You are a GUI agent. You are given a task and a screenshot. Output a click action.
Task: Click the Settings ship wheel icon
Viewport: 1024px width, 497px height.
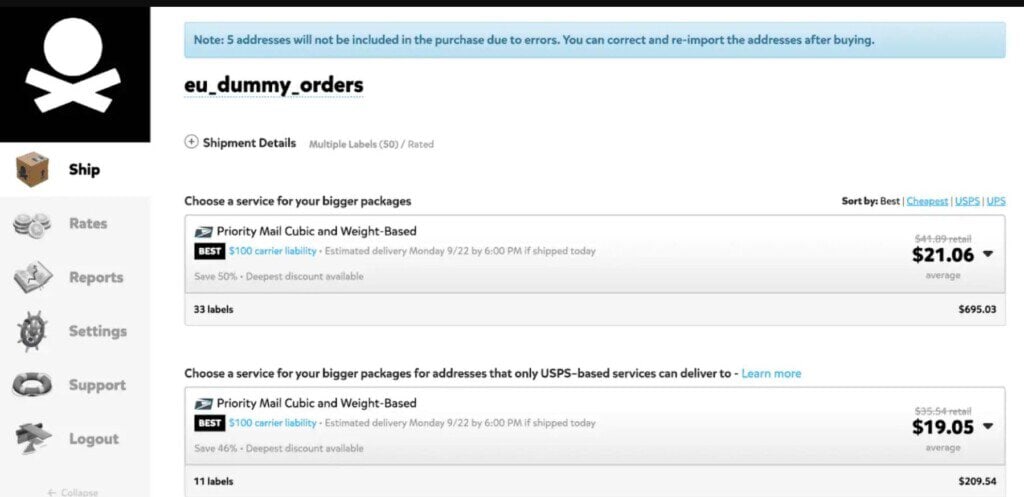33,331
